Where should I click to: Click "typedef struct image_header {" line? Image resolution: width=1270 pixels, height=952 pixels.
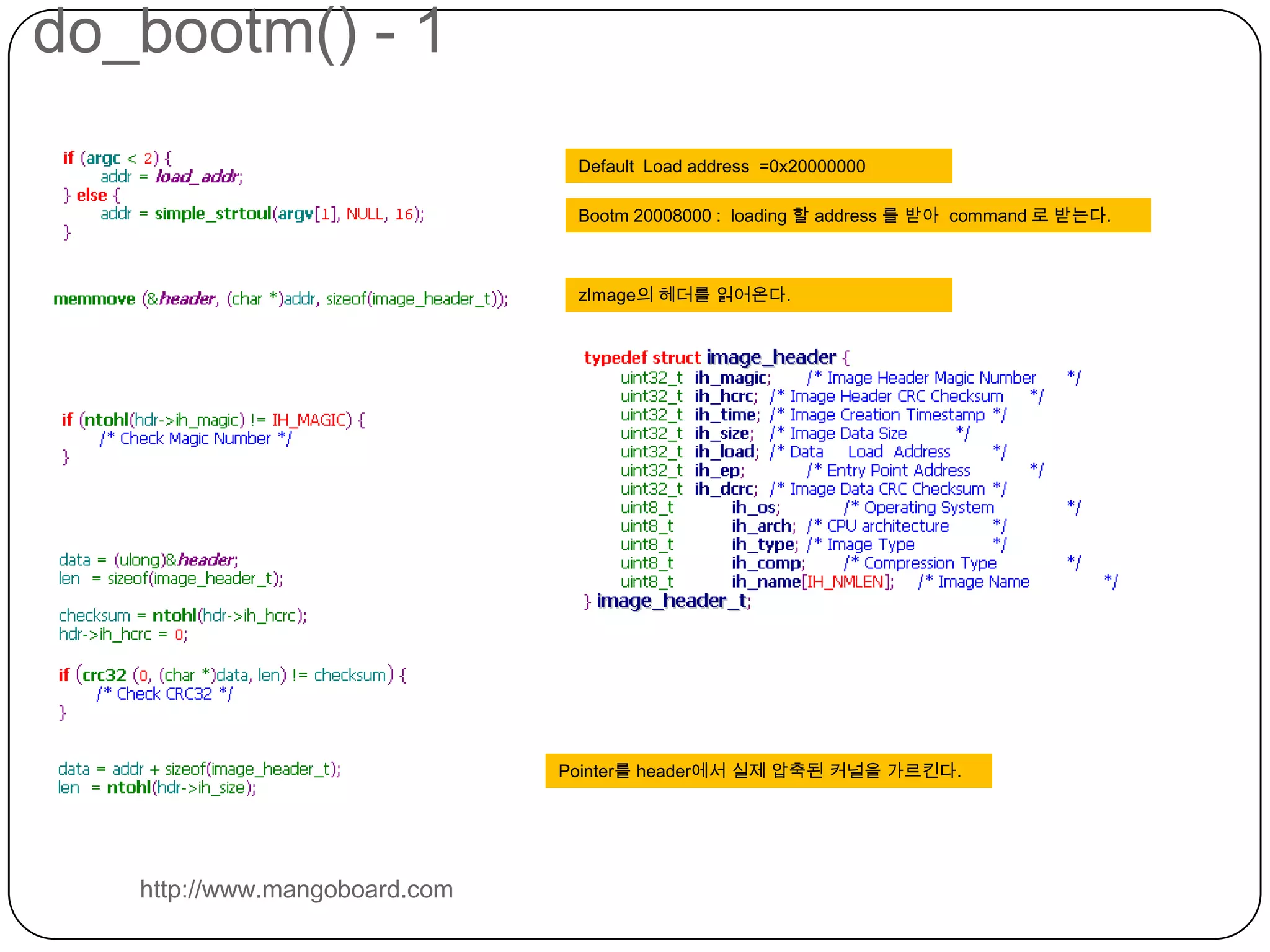(717, 358)
